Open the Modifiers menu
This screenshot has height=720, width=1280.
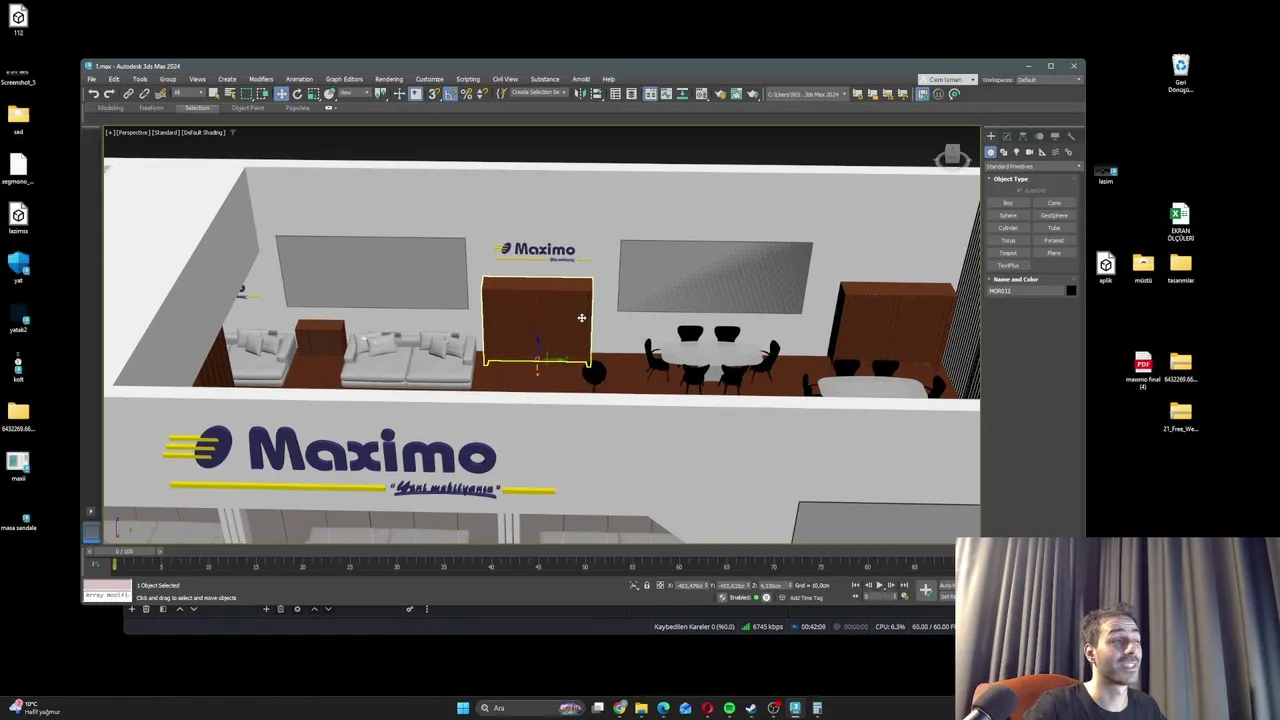[261, 79]
